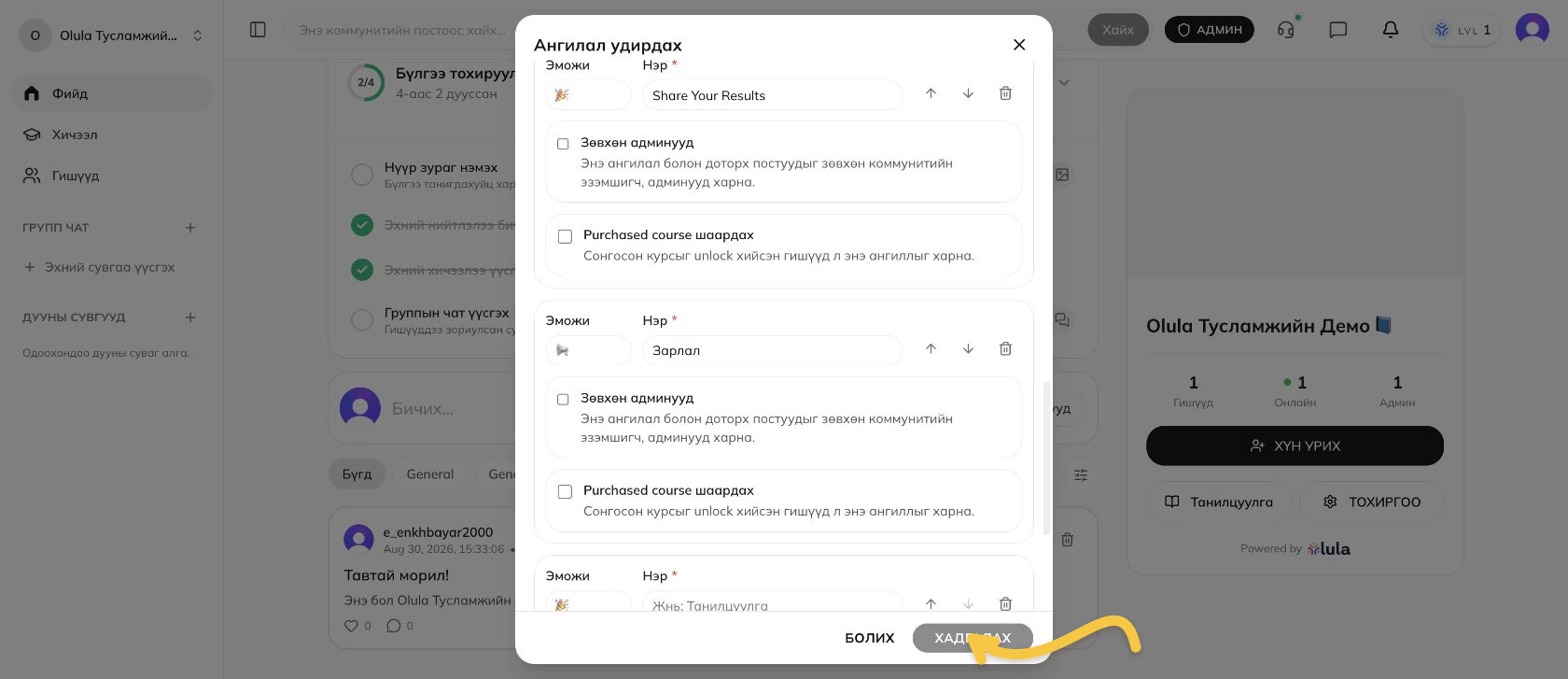Delete the Зарлал category with trash icon

[x=1005, y=348]
